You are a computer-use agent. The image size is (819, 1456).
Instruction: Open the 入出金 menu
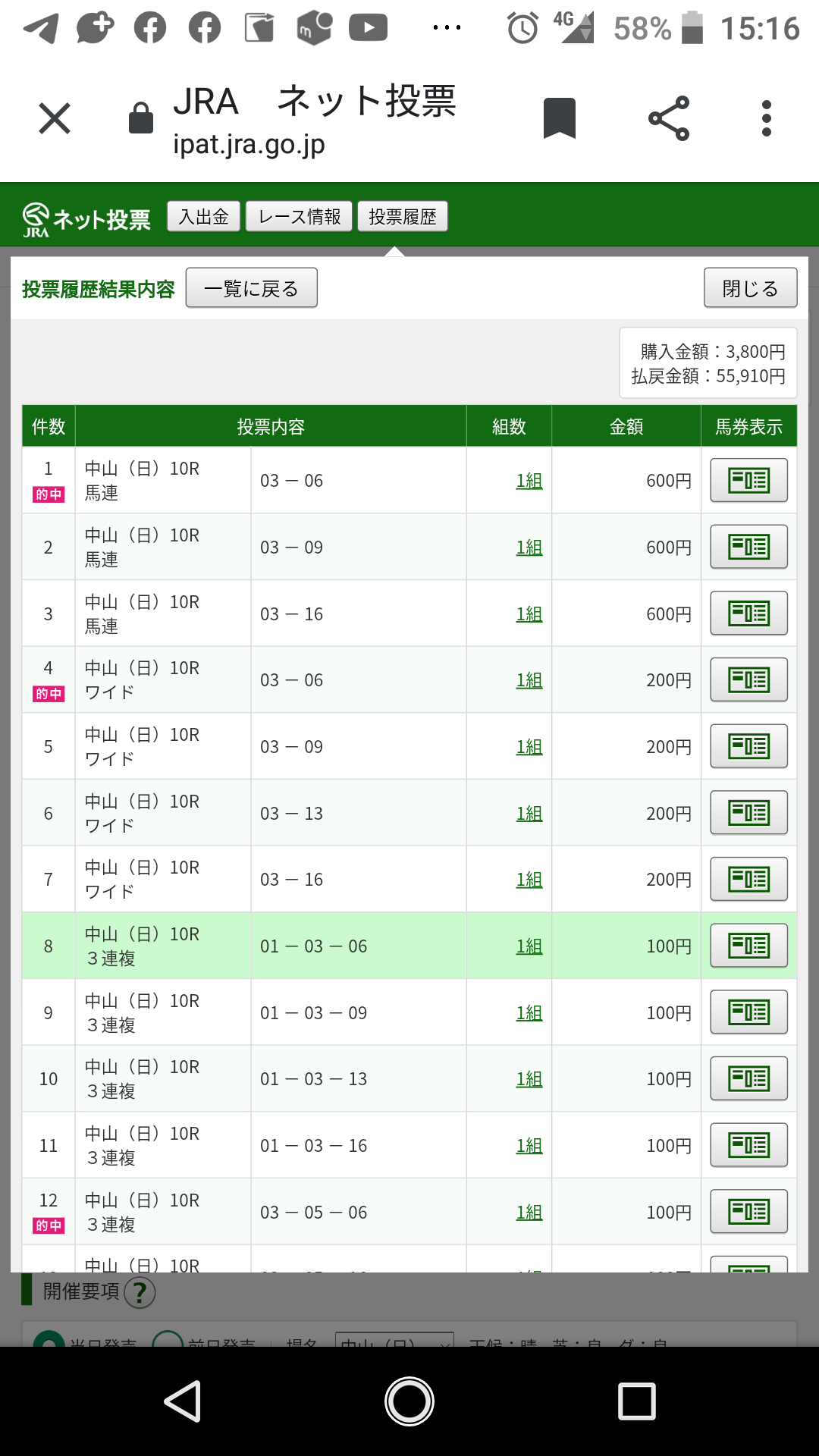click(x=203, y=217)
